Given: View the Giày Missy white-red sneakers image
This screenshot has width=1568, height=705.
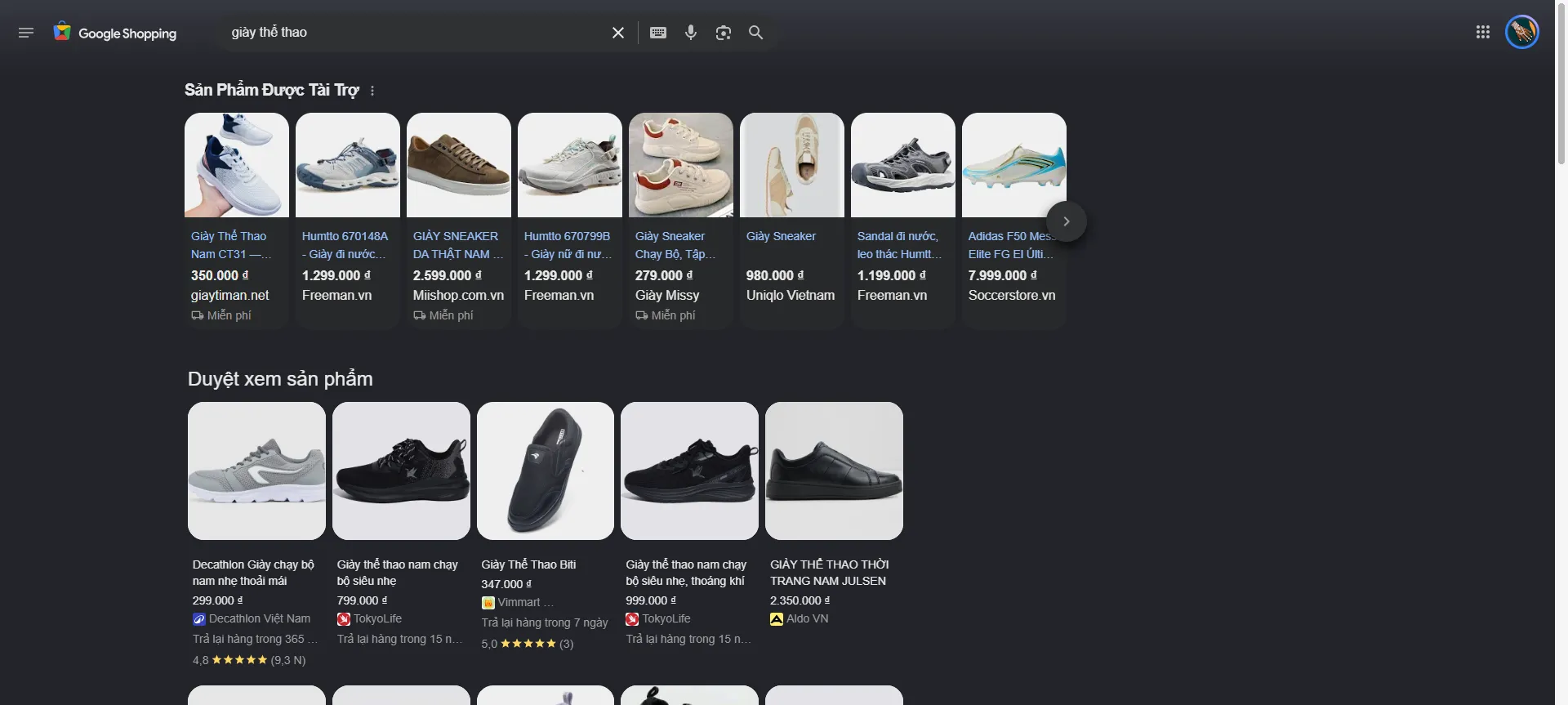Looking at the screenshot, I should click(x=681, y=165).
